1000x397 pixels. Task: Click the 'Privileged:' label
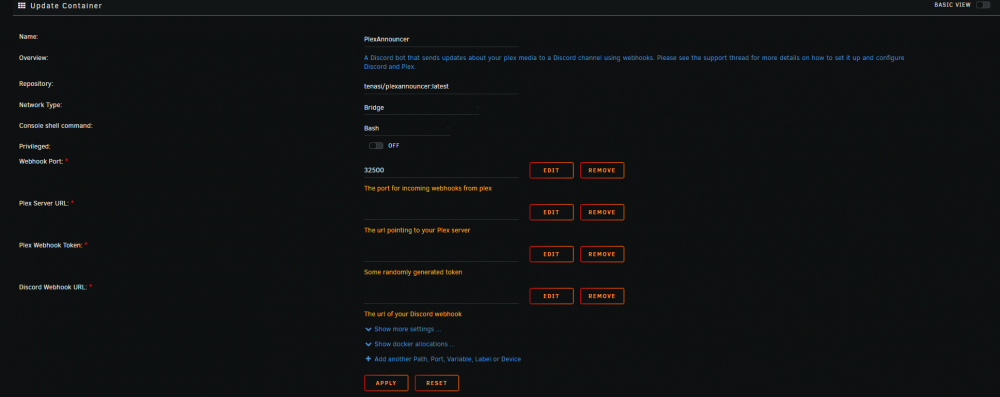pos(35,146)
